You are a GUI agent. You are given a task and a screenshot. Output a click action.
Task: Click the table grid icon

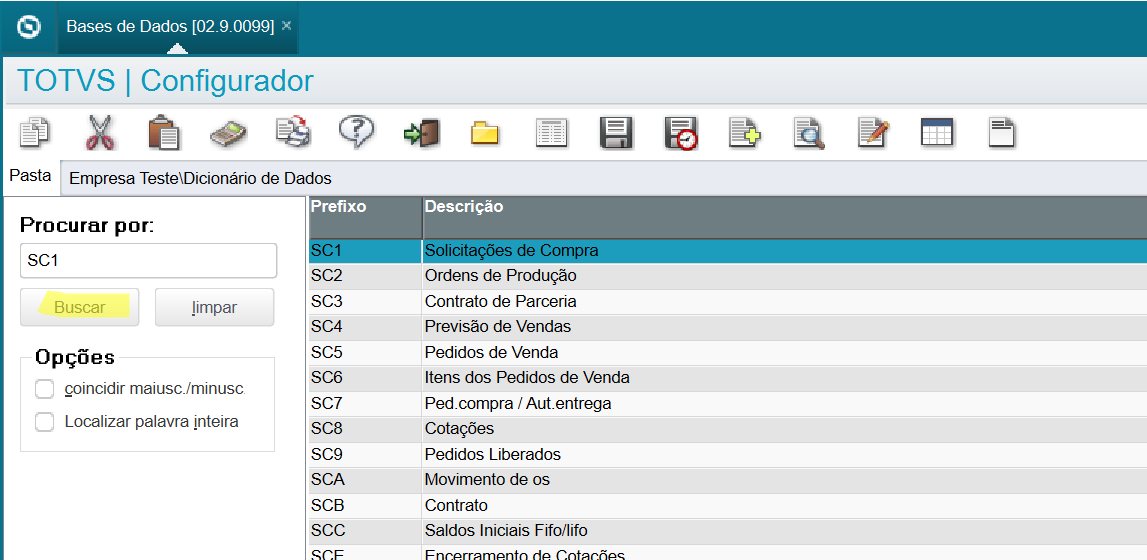[937, 133]
